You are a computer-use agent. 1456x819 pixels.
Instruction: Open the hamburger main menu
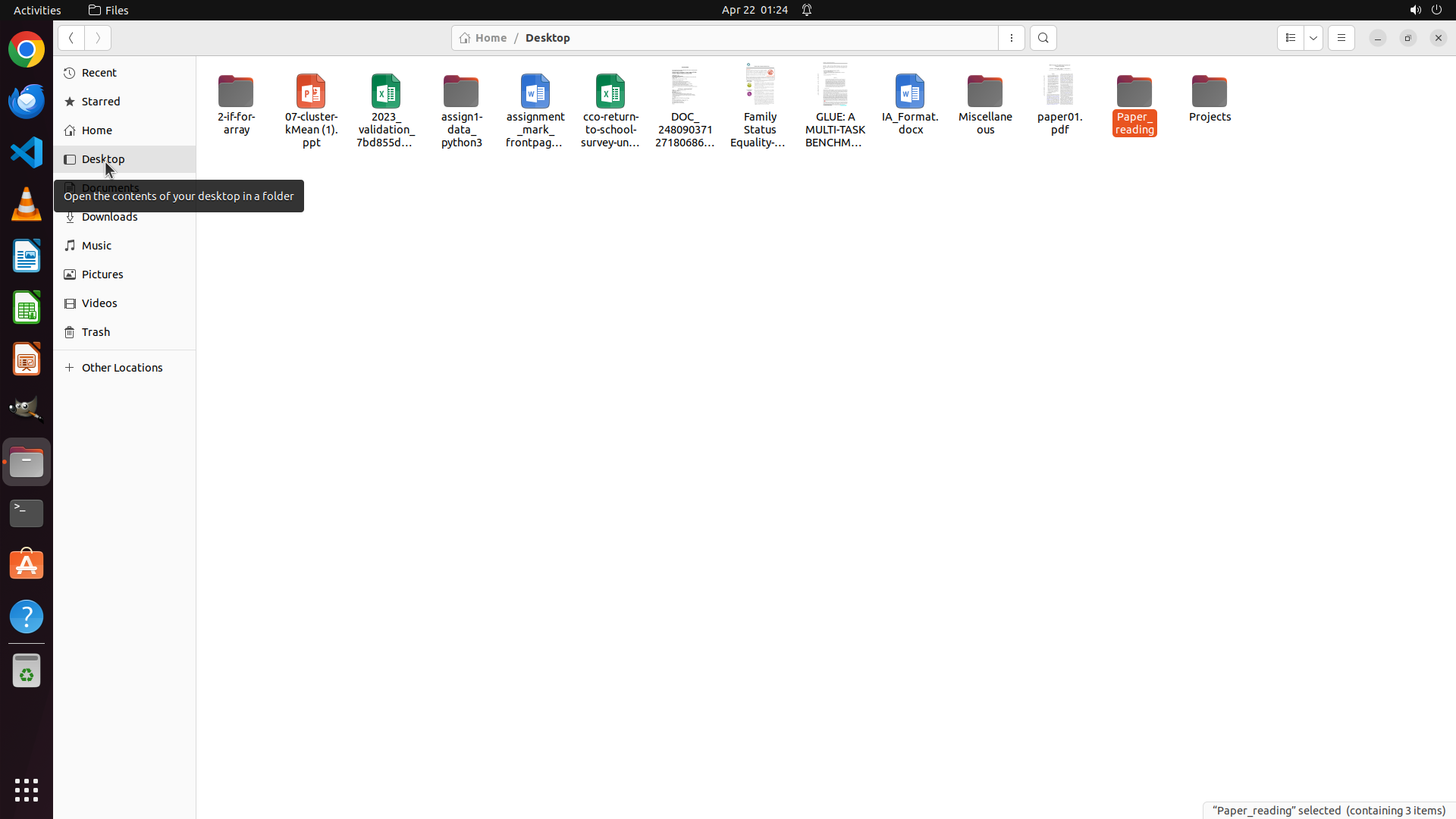pyautogui.click(x=1341, y=38)
